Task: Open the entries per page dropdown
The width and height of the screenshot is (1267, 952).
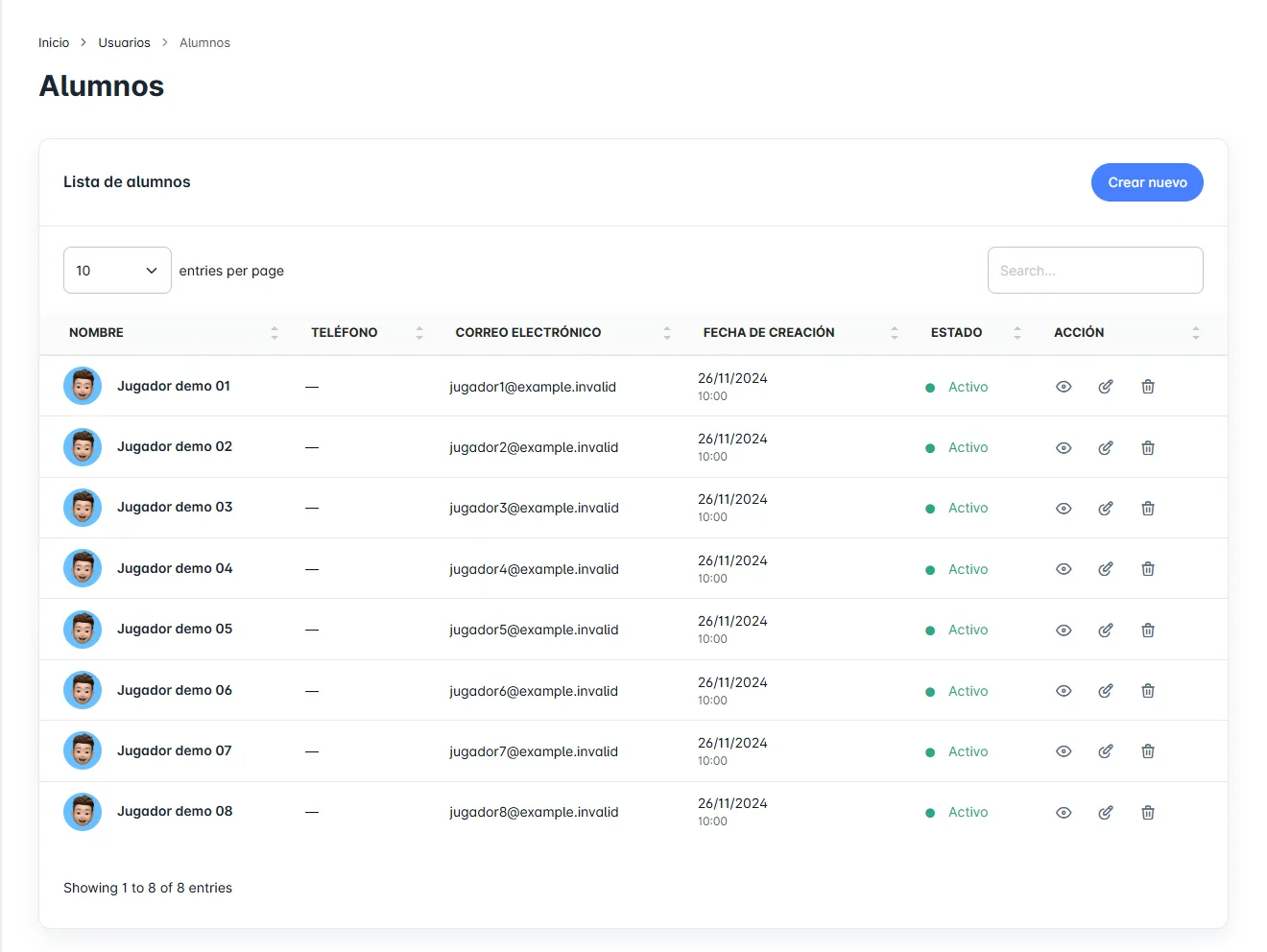Action: (117, 271)
